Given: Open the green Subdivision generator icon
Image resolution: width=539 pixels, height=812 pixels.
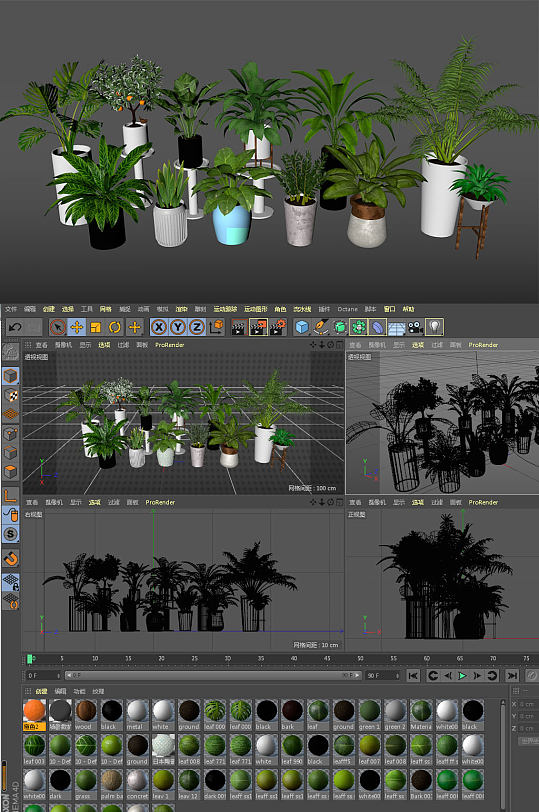Looking at the screenshot, I should pyautogui.click(x=340, y=327).
